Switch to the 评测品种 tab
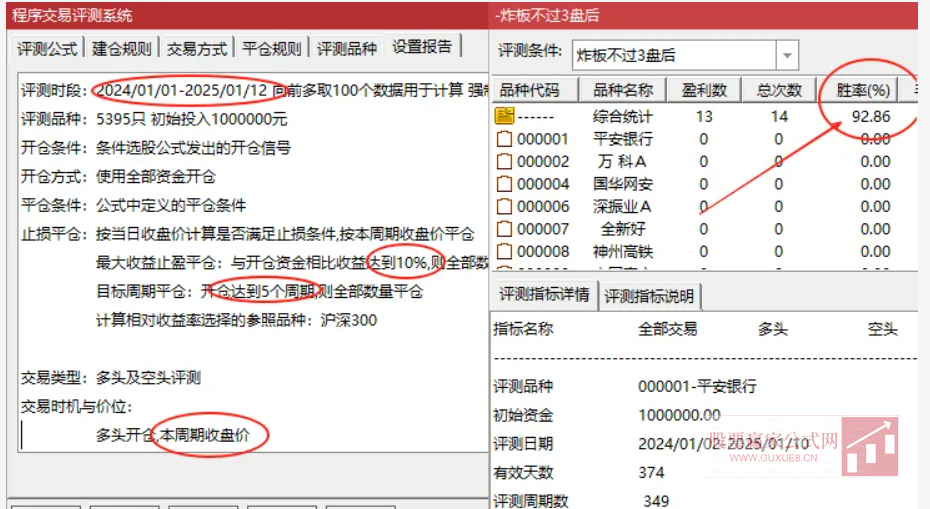This screenshot has width=930, height=509. point(346,49)
